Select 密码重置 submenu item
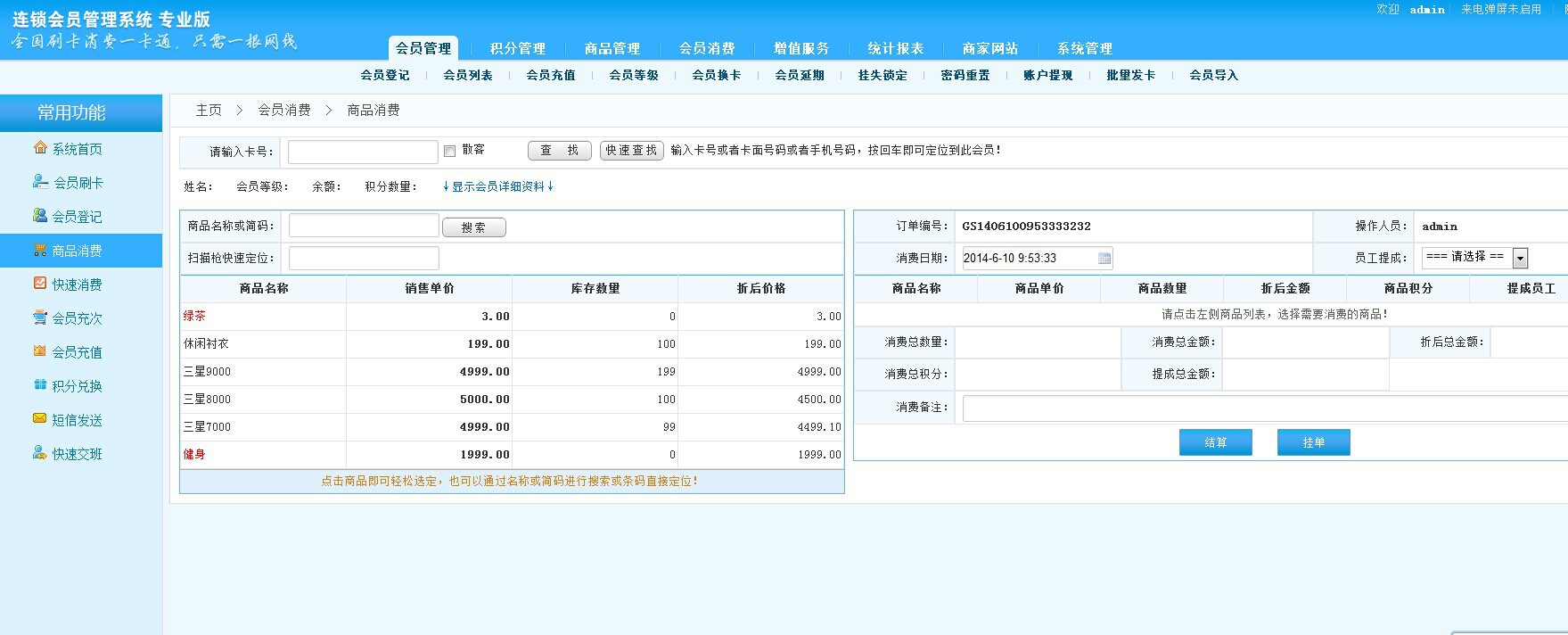Image resolution: width=1568 pixels, height=635 pixels. [965, 75]
